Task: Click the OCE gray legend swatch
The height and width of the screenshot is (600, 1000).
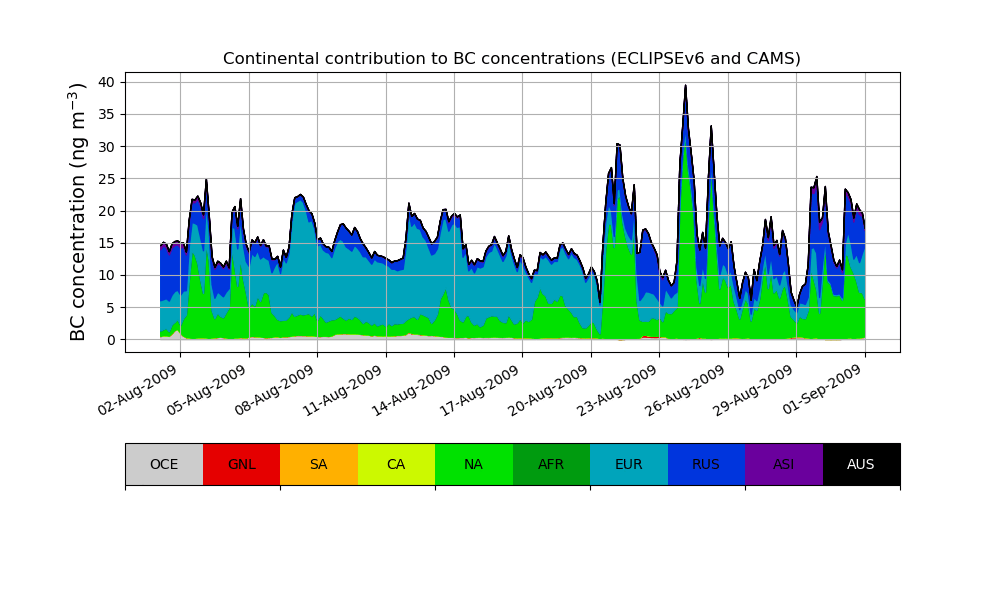Action: pos(164,464)
